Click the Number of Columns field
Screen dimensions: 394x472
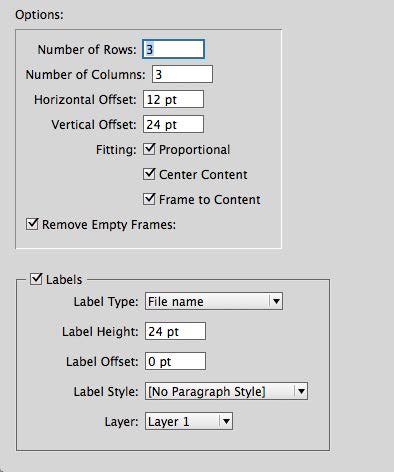[x=182, y=74]
